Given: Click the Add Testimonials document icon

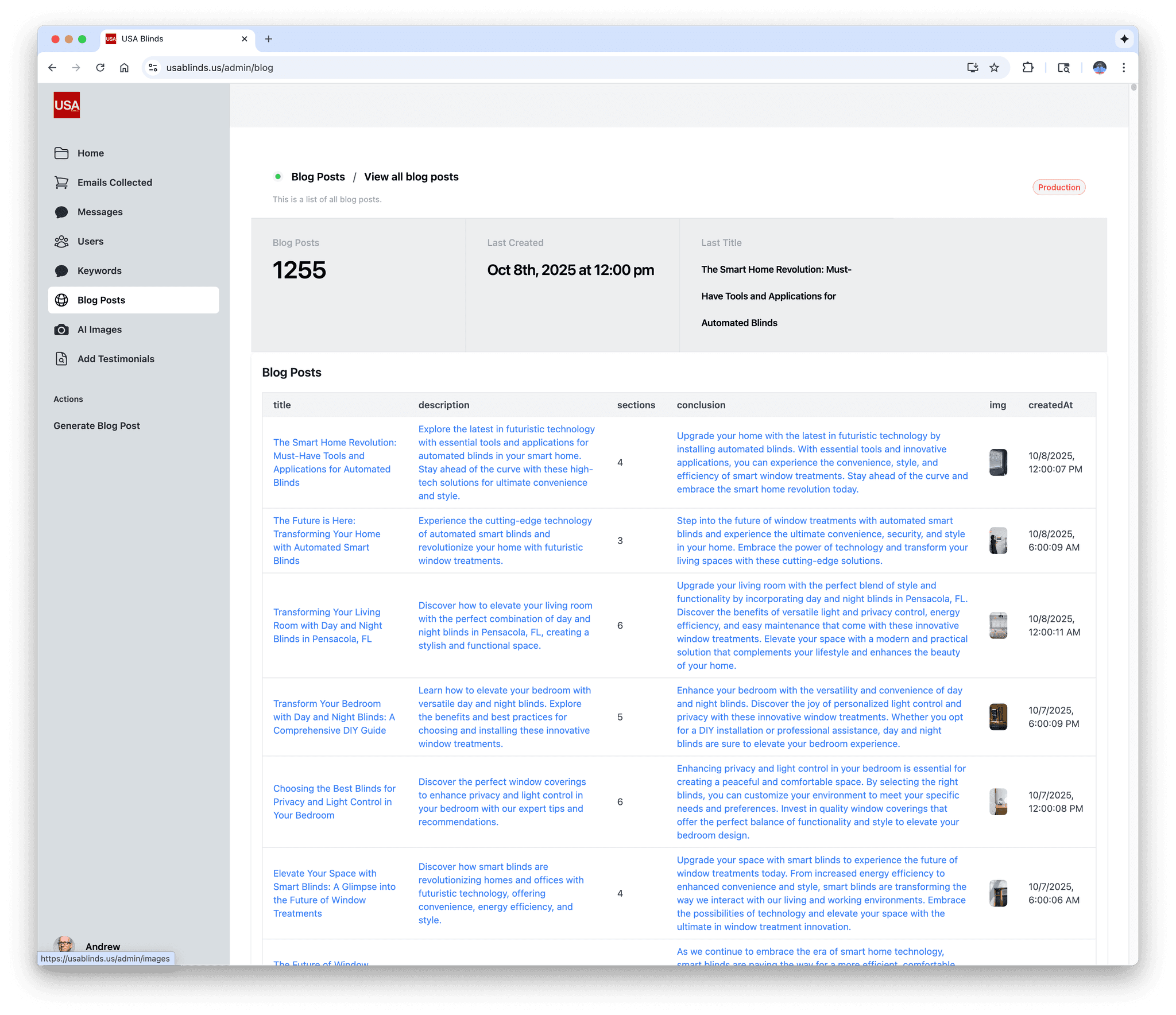Looking at the screenshot, I should click(61, 359).
